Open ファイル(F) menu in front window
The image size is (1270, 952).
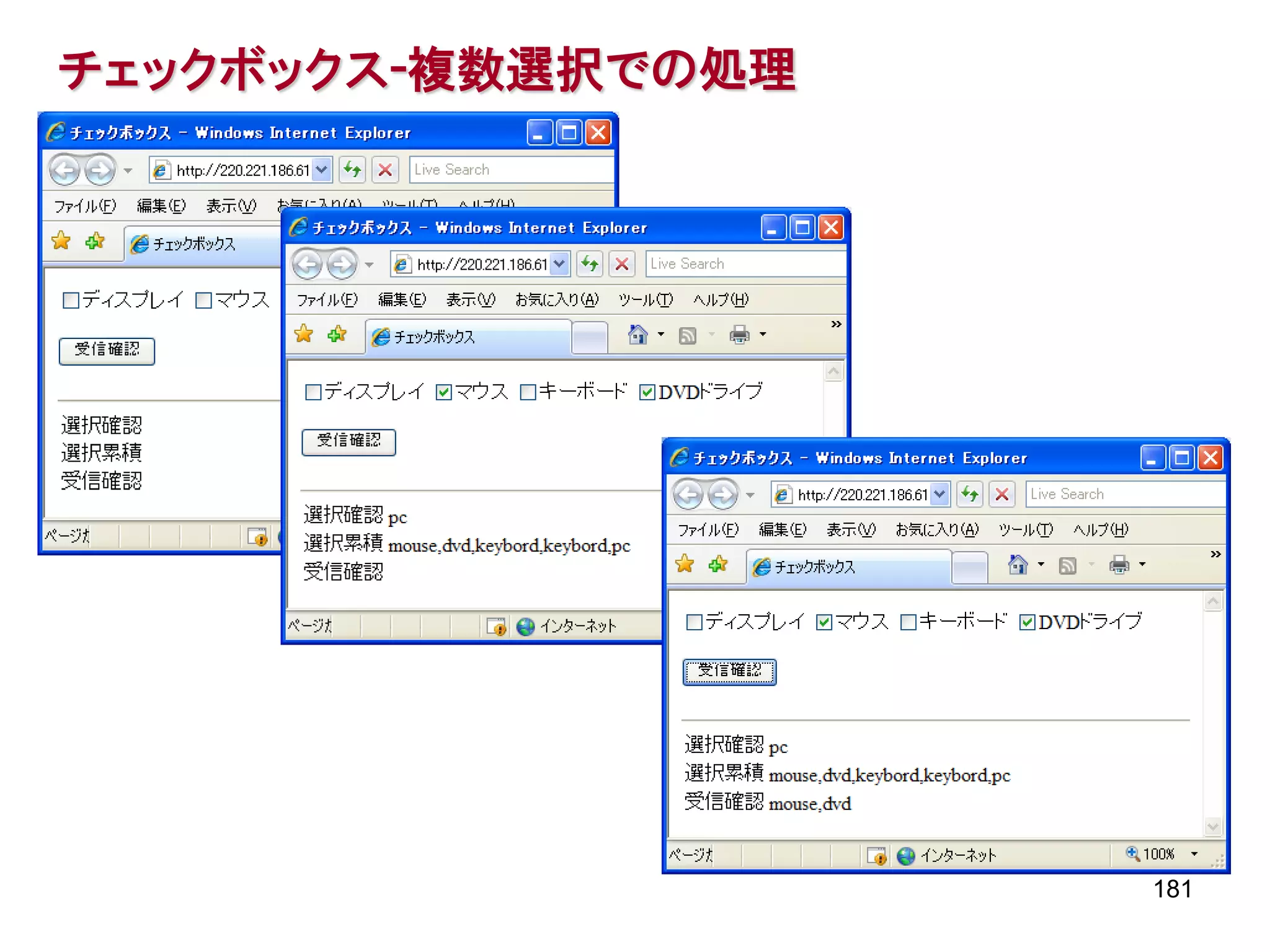[x=708, y=530]
